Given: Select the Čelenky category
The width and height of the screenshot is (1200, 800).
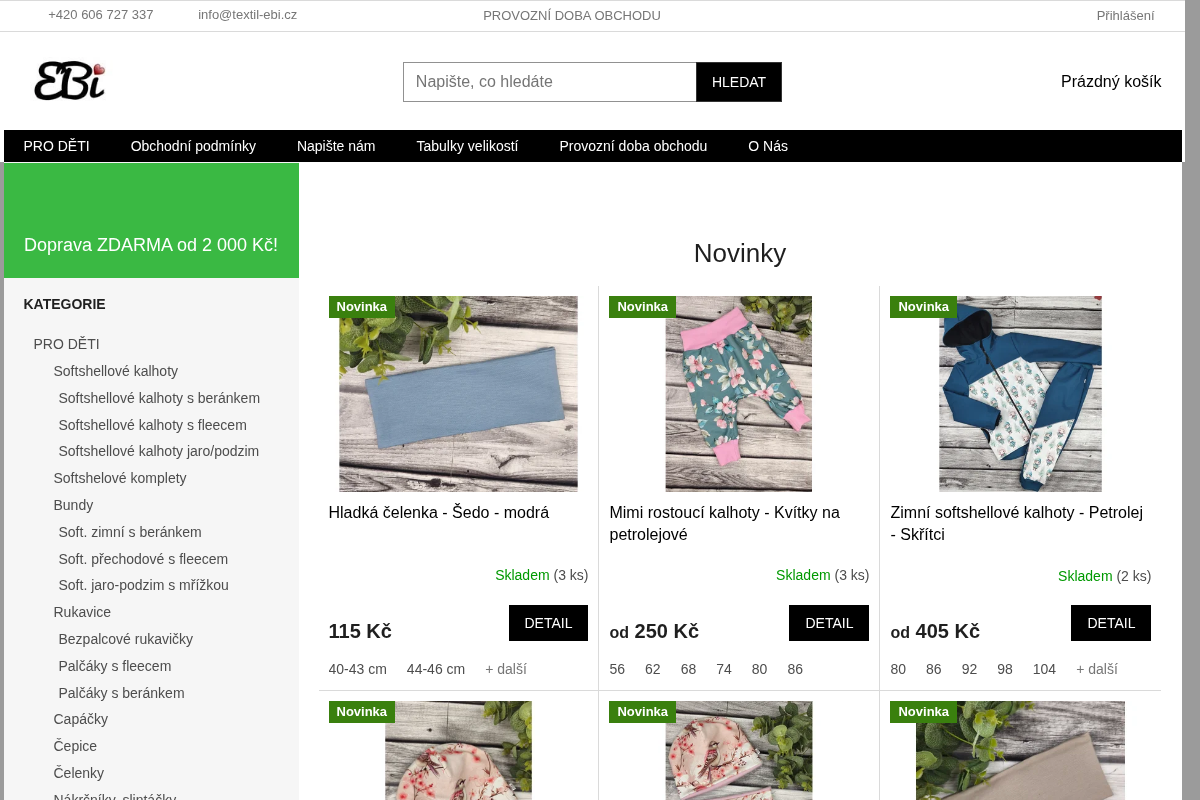Looking at the screenshot, I should click(79, 773).
